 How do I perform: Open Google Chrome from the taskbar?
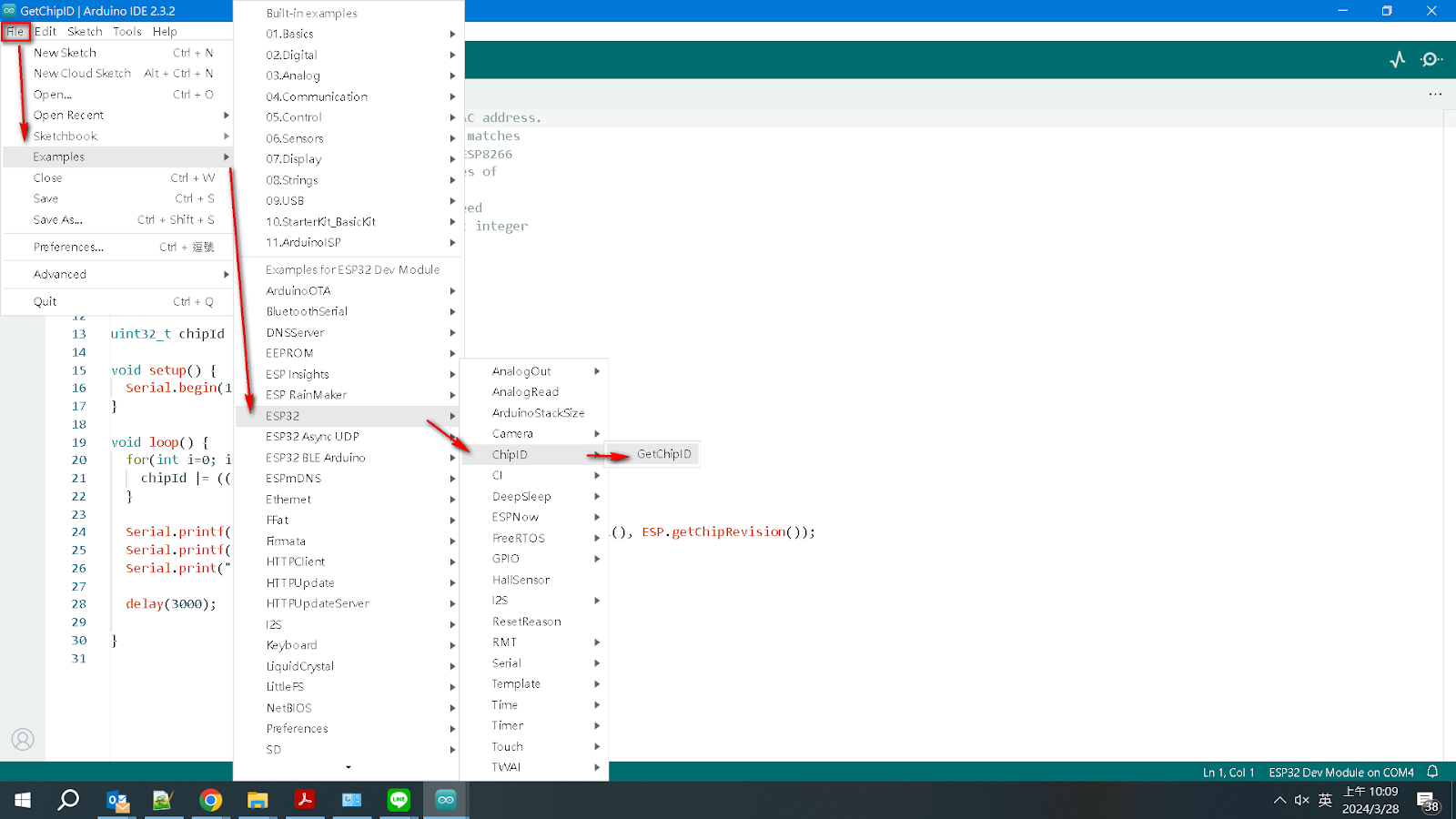click(210, 800)
